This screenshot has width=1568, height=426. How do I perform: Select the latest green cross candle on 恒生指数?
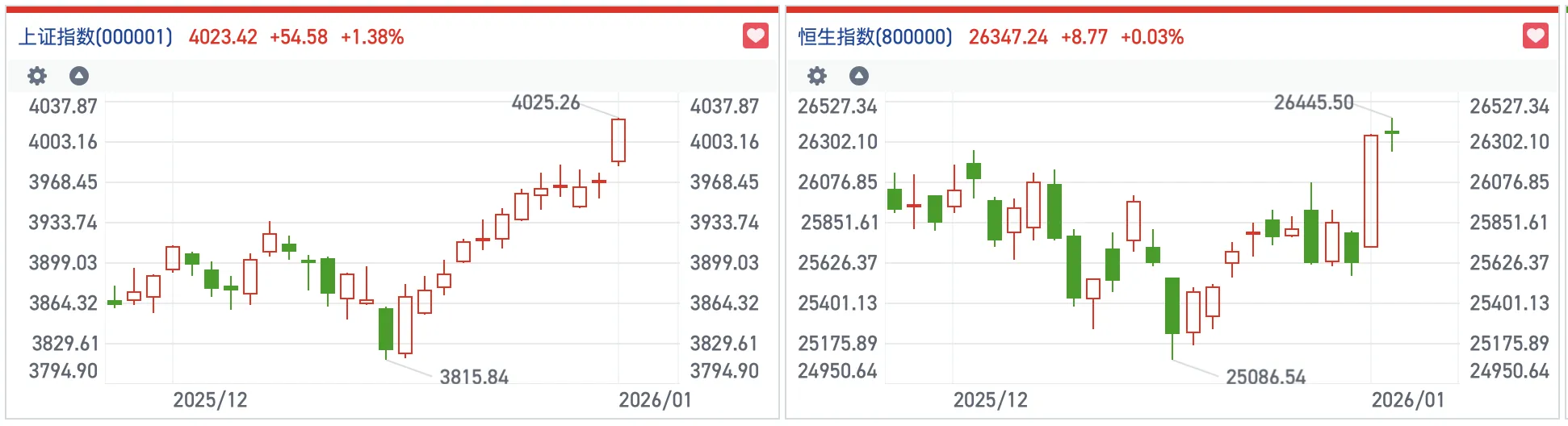tap(1391, 132)
